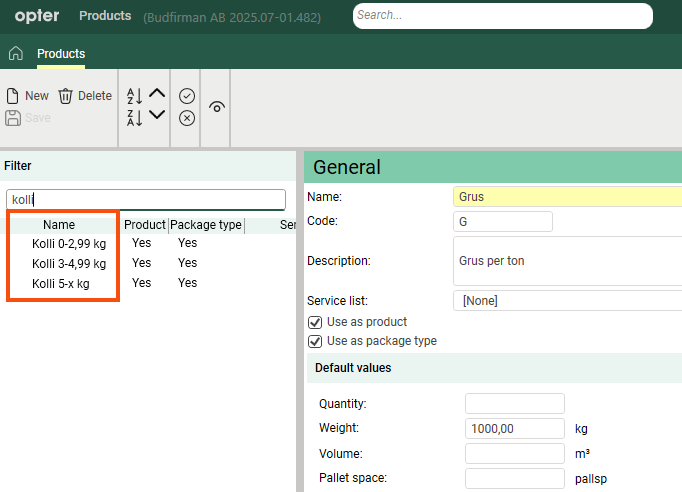Click the move down chevron arrow
The width and height of the screenshot is (682, 492).
tap(157, 115)
